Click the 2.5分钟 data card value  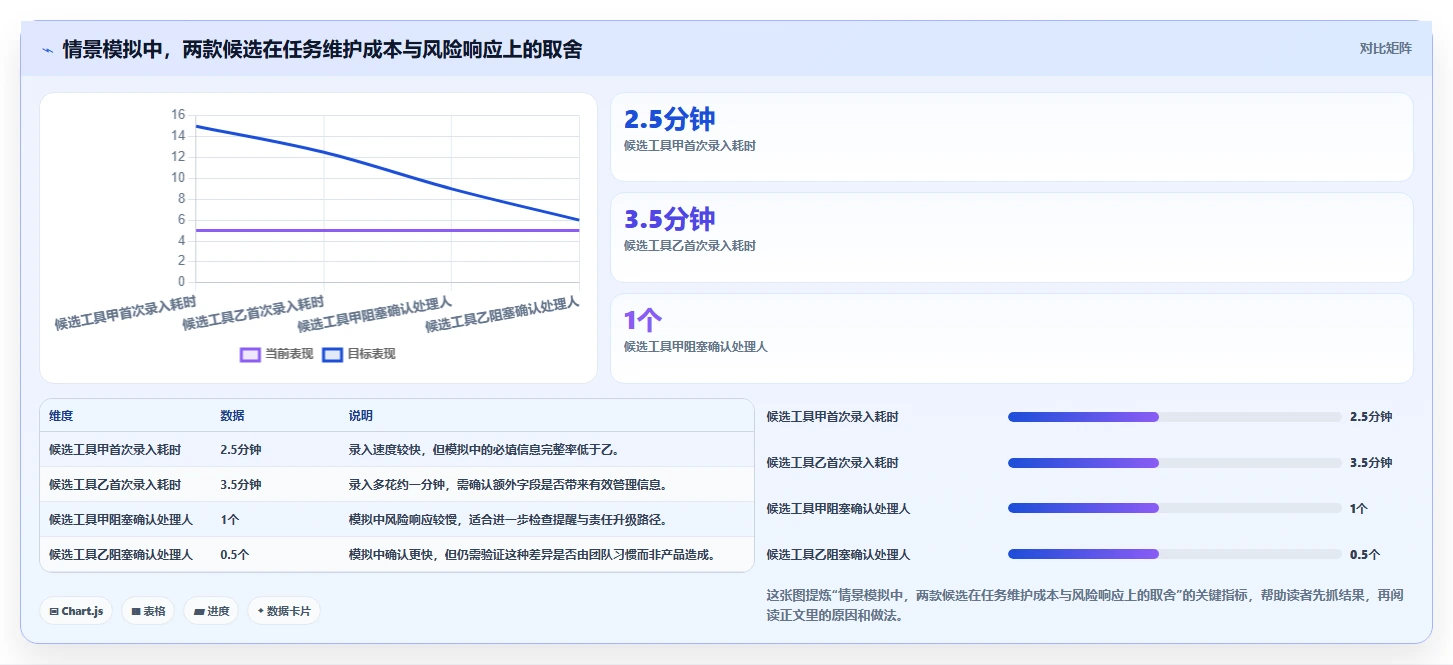pyautogui.click(x=669, y=119)
